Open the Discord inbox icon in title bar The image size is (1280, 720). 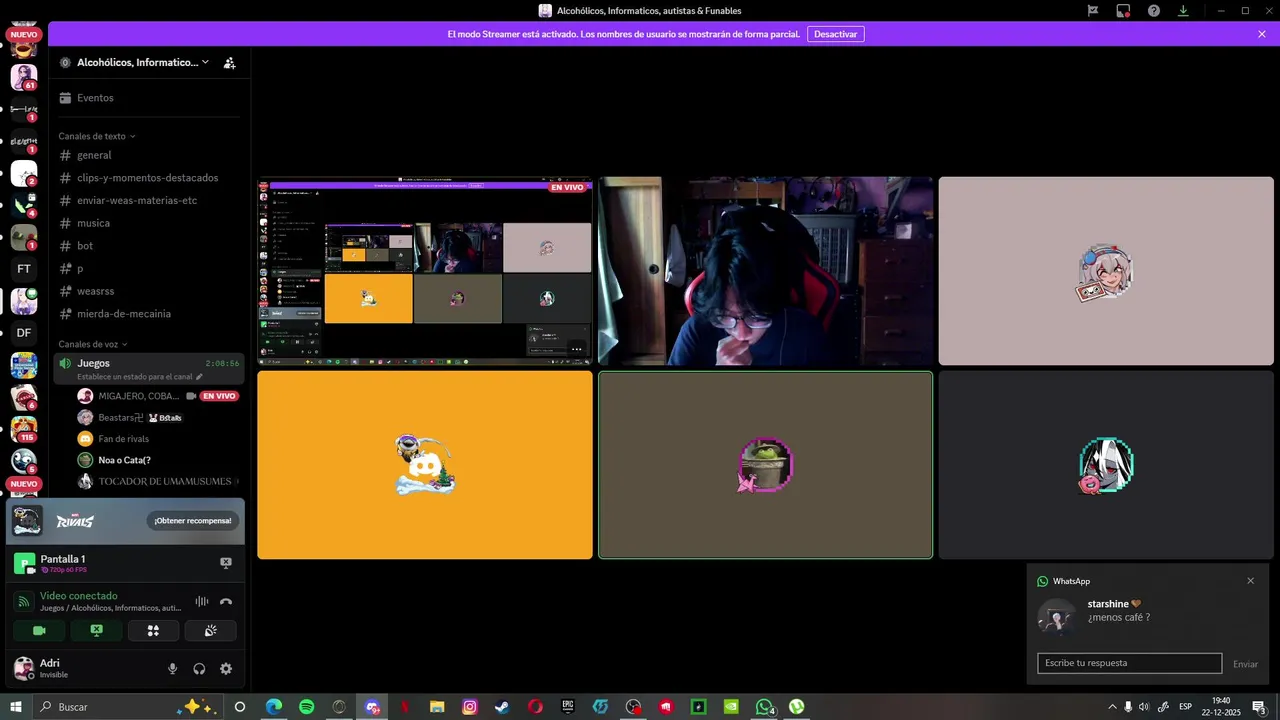(x=1123, y=11)
